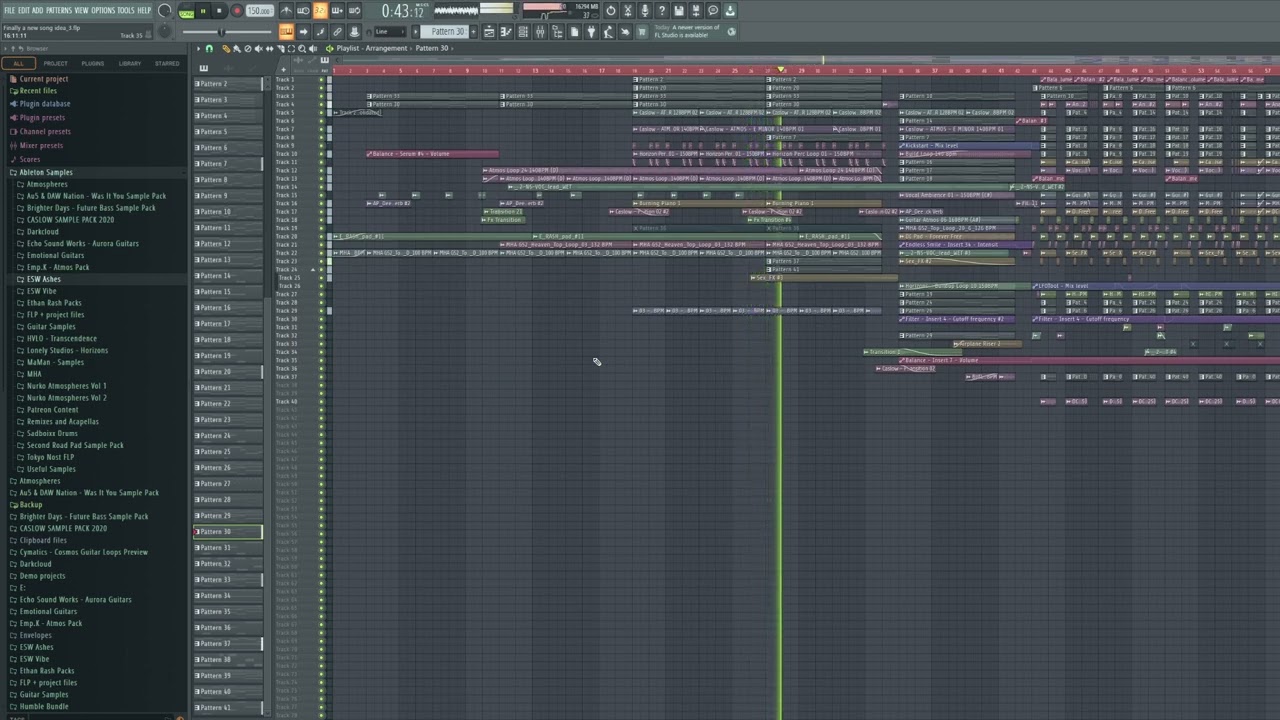Open the piano roll toolbar icon
The image size is (1280, 720).
[x=506, y=32]
